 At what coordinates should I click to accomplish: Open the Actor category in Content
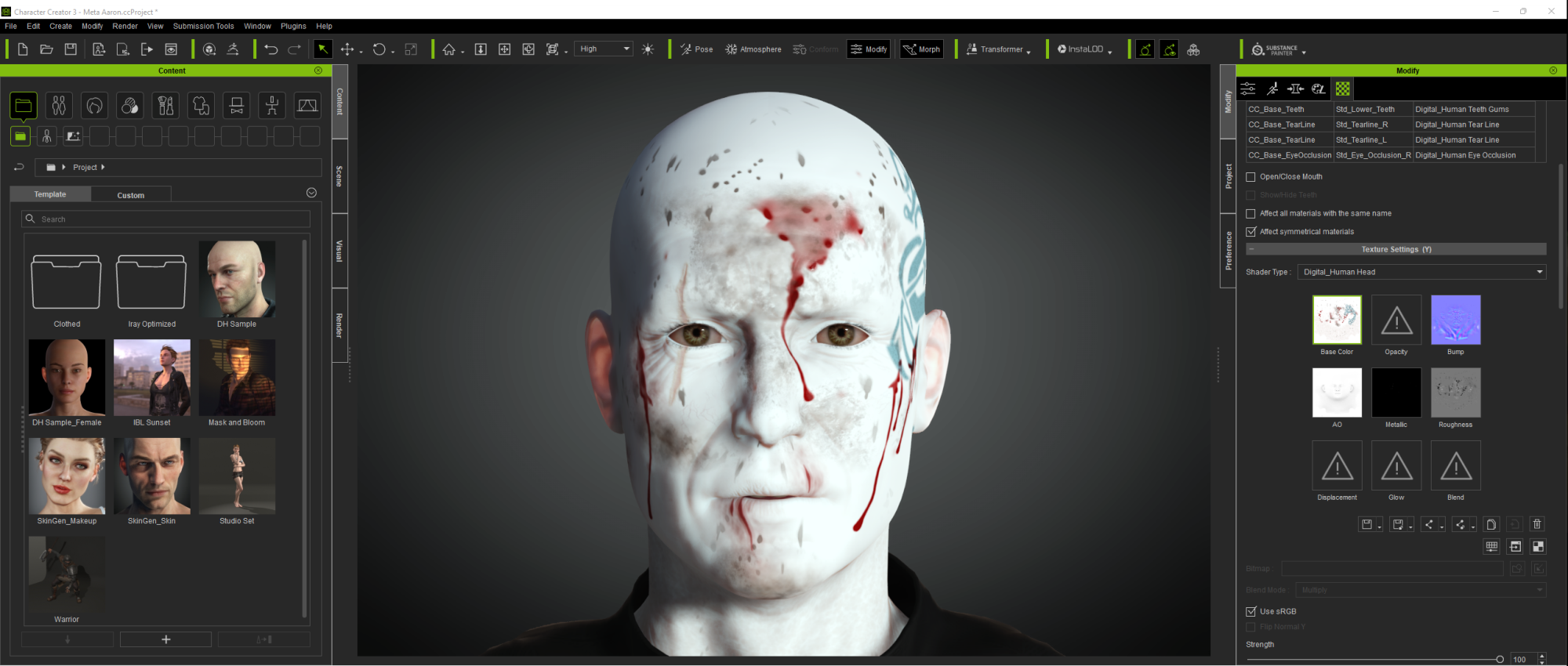point(59,105)
